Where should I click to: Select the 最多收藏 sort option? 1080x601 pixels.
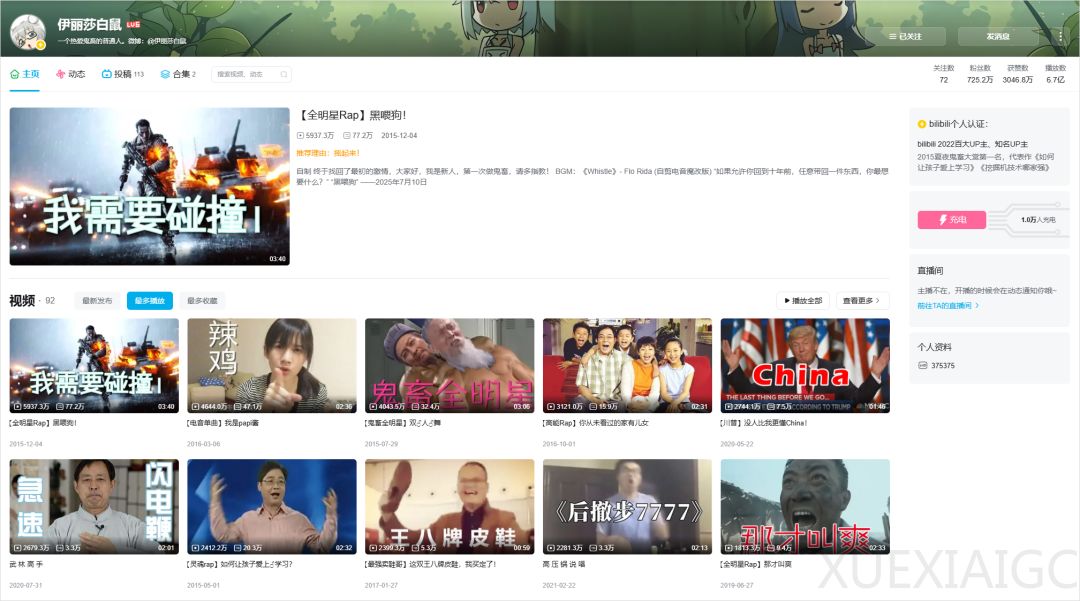tap(202, 301)
